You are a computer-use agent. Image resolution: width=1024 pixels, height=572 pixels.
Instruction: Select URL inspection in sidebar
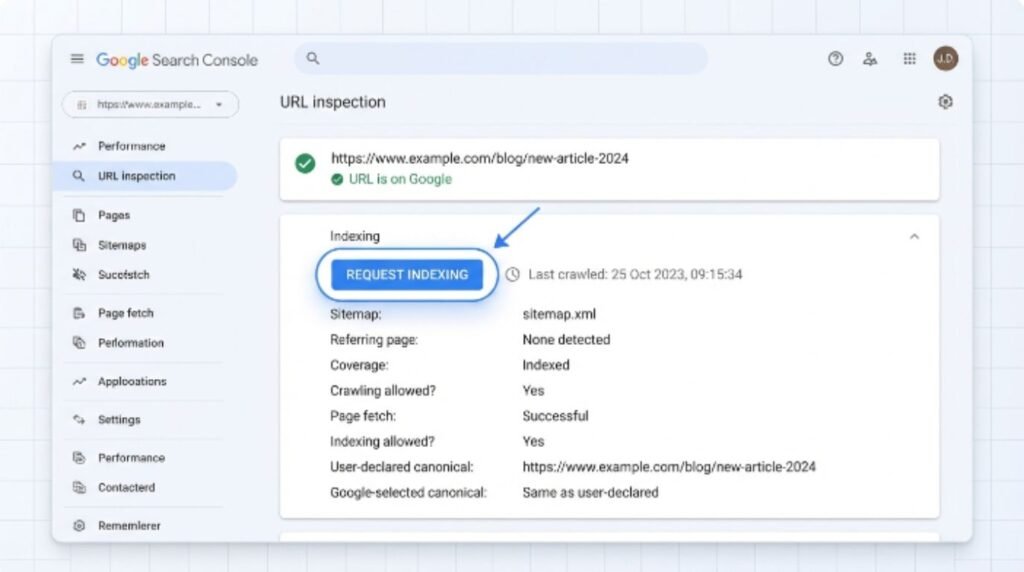(145, 176)
